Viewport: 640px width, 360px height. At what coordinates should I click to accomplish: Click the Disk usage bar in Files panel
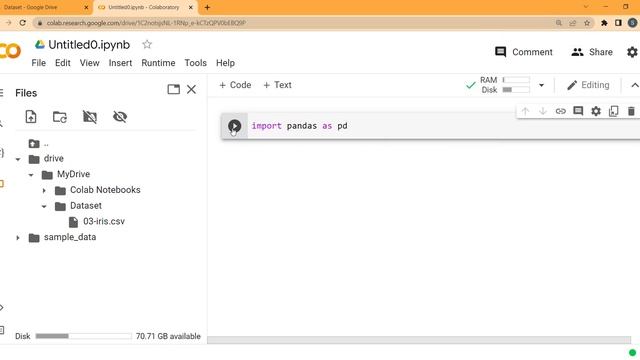click(x=83, y=336)
